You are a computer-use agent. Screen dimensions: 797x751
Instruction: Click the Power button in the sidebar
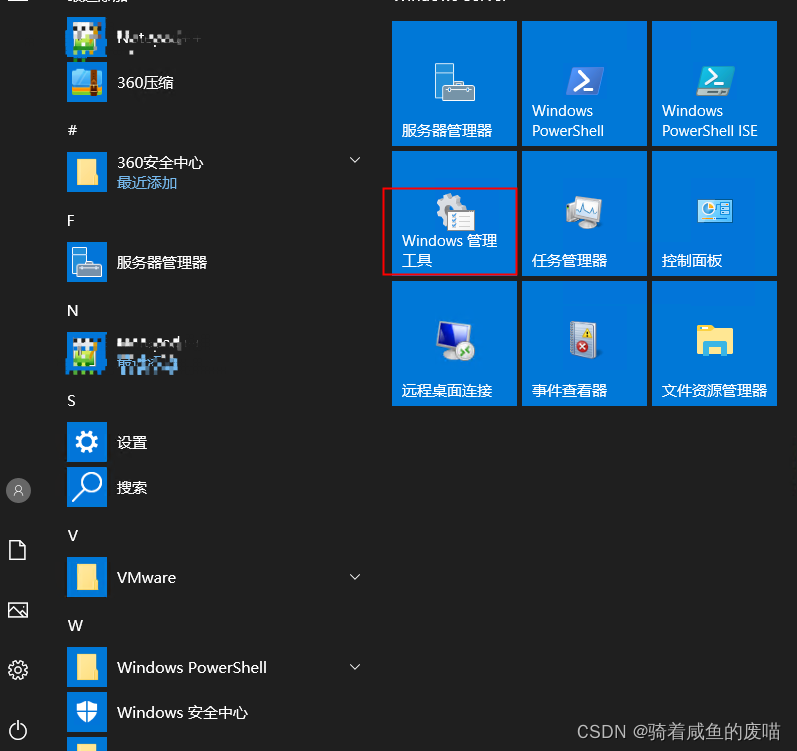pyautogui.click(x=18, y=730)
